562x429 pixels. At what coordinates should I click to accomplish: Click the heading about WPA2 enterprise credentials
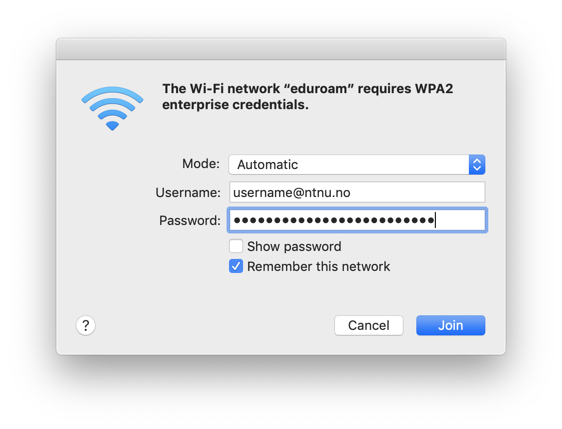point(308,97)
